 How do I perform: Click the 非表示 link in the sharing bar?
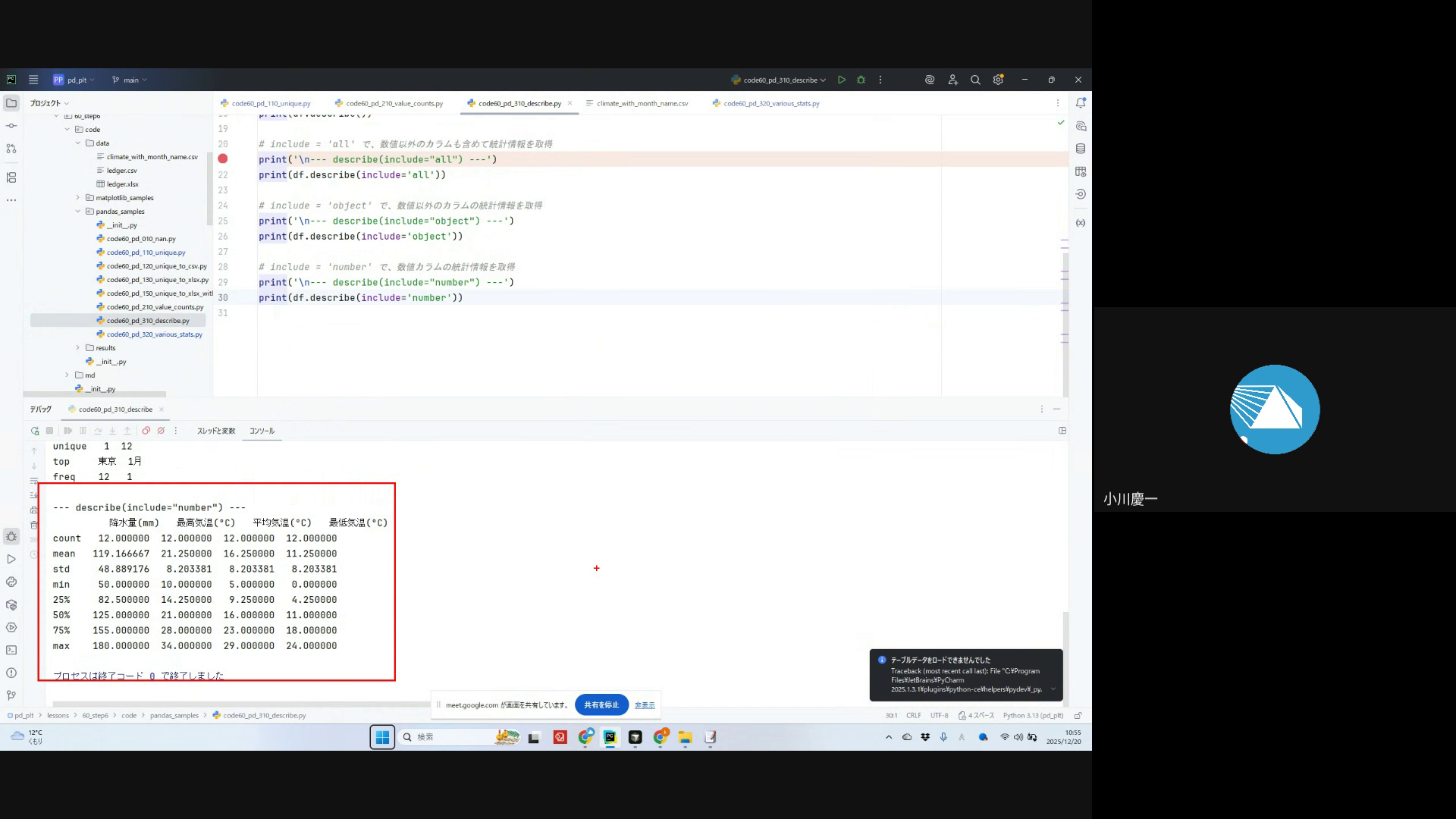(x=645, y=705)
